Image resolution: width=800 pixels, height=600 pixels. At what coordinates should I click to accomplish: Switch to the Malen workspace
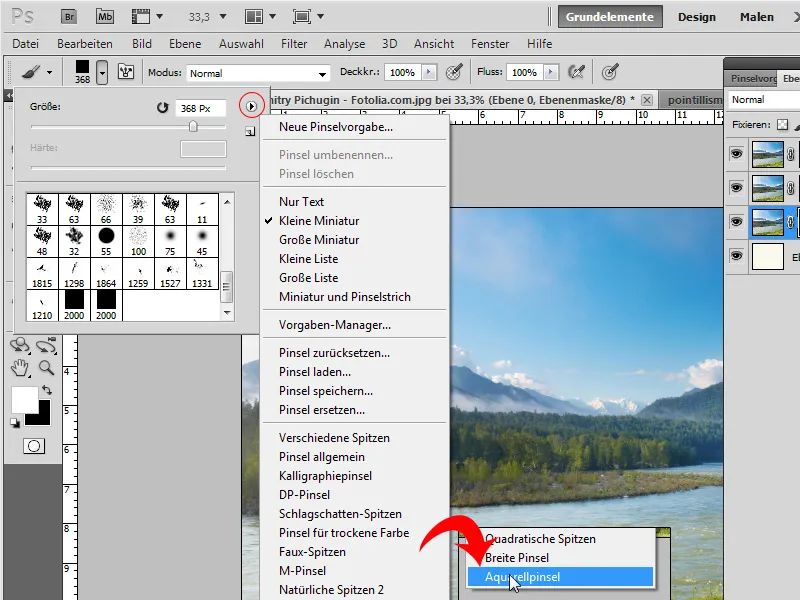(x=757, y=17)
